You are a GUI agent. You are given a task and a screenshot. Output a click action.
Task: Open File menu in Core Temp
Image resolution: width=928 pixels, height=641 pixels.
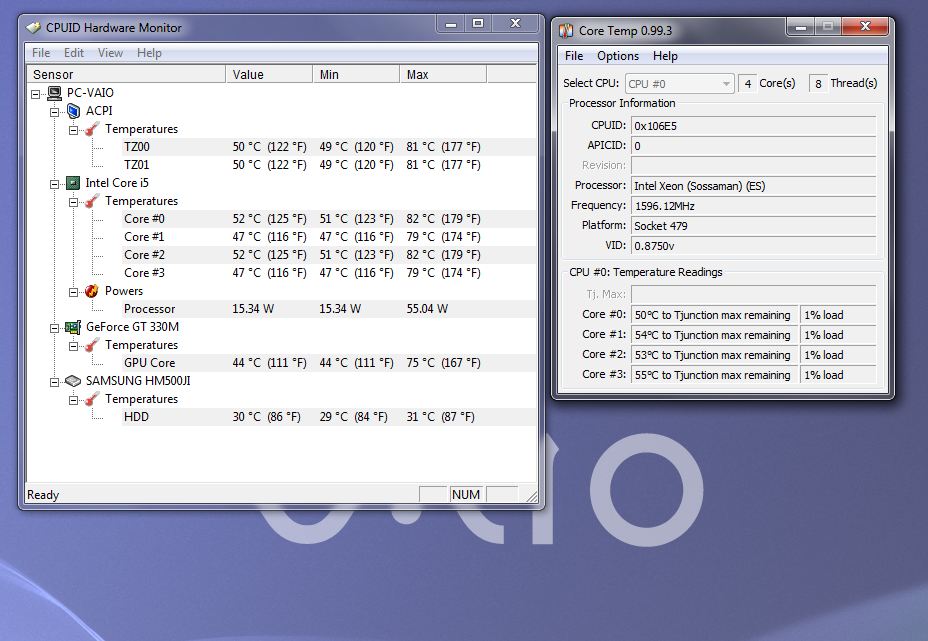[574, 56]
